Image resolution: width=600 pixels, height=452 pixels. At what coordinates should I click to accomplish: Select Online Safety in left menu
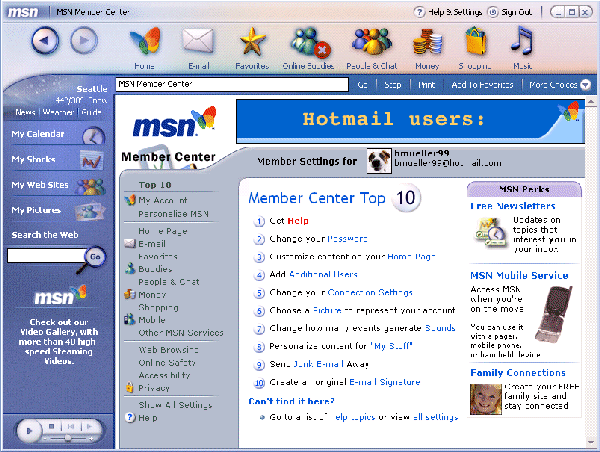(166, 362)
